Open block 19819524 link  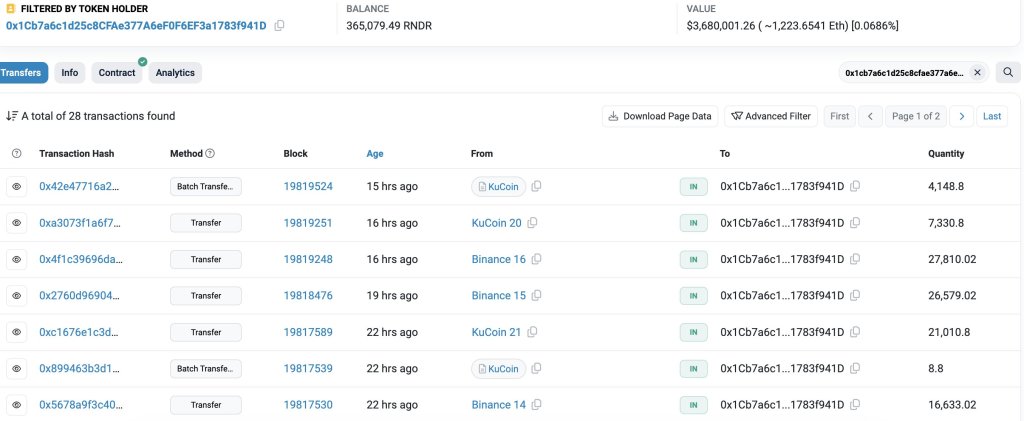pyautogui.click(x=308, y=187)
